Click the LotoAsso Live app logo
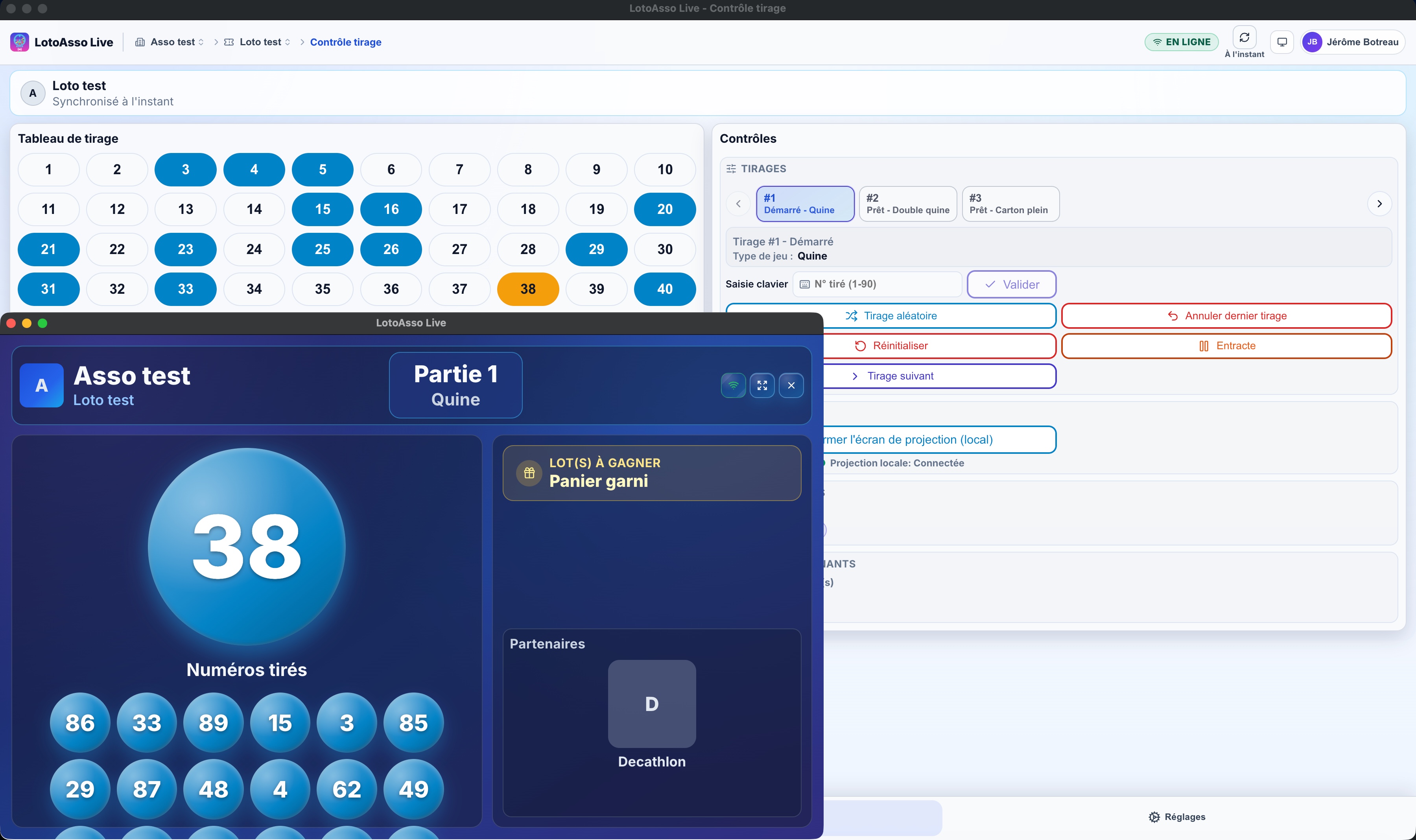Image resolution: width=1416 pixels, height=840 pixels. click(x=19, y=42)
